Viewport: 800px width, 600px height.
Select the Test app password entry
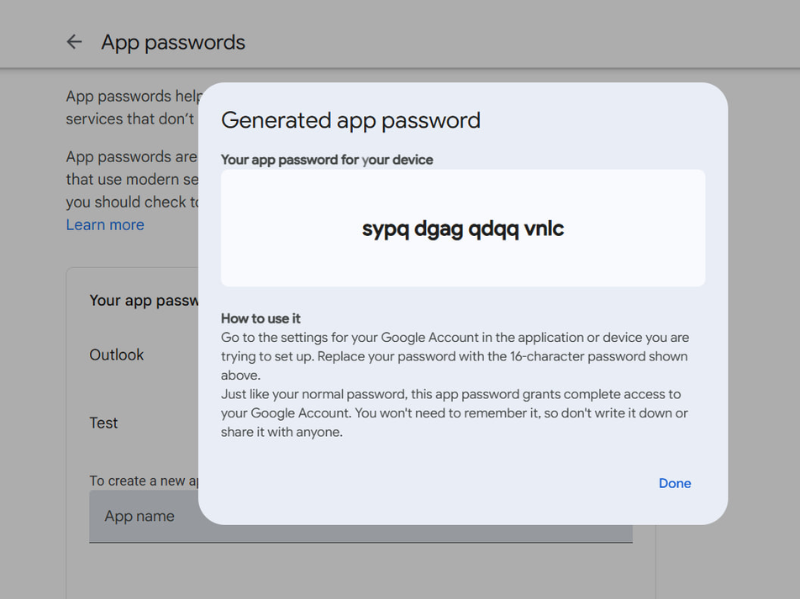coord(104,423)
